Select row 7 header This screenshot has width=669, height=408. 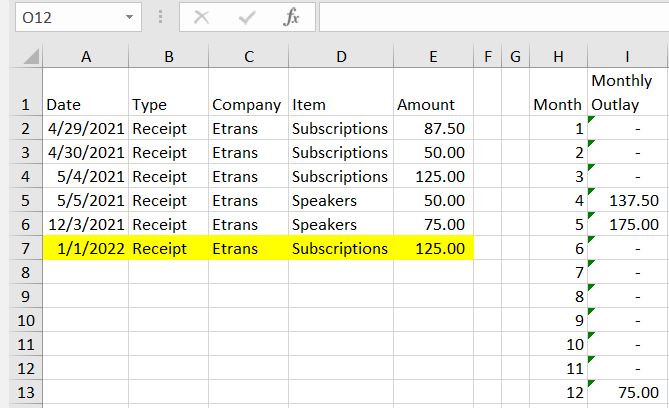(22, 248)
